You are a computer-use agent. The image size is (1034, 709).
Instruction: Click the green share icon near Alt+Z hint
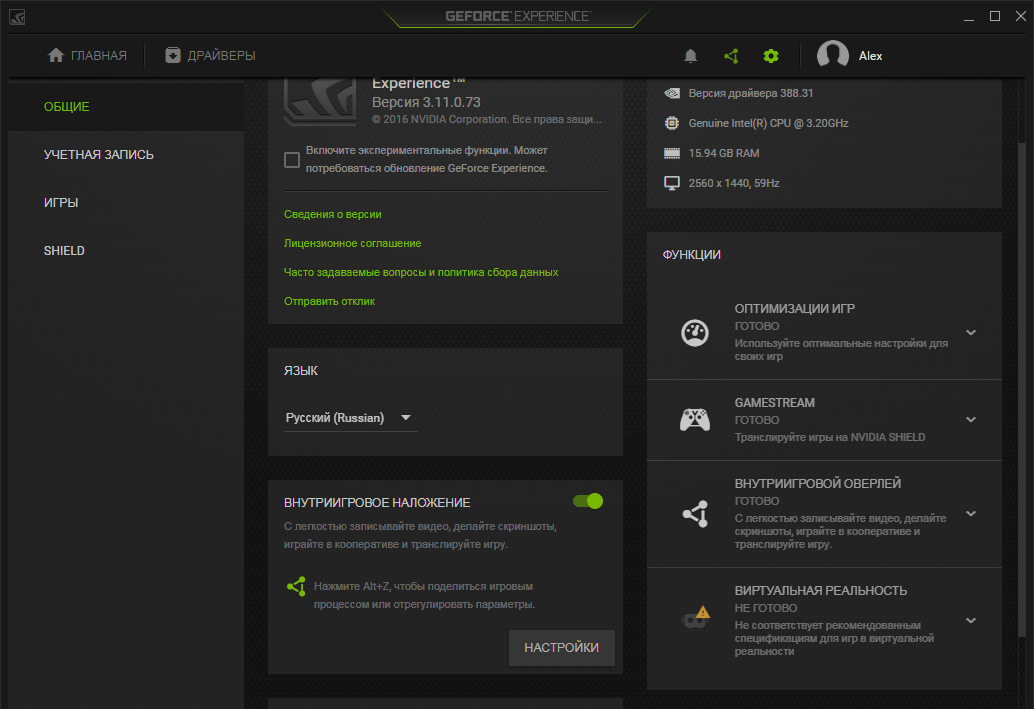pyautogui.click(x=296, y=586)
